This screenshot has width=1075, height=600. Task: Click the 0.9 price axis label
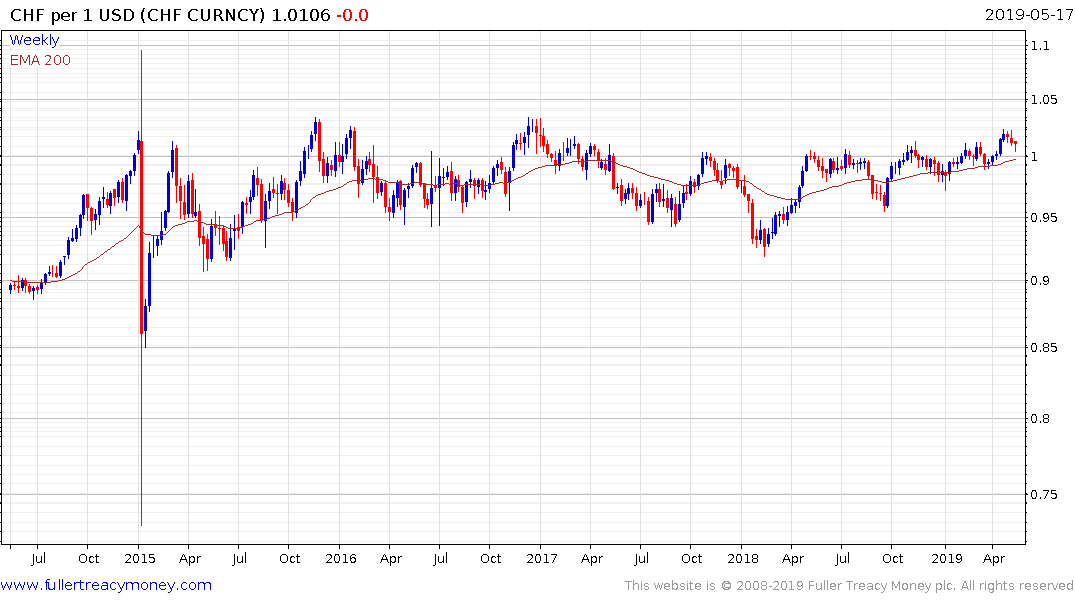coord(1039,280)
